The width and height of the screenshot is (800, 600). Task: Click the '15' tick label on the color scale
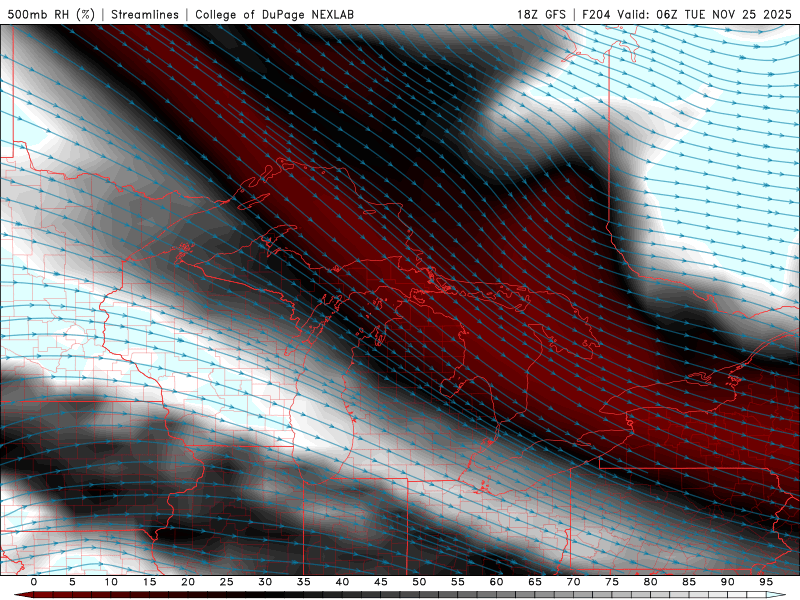tap(149, 582)
